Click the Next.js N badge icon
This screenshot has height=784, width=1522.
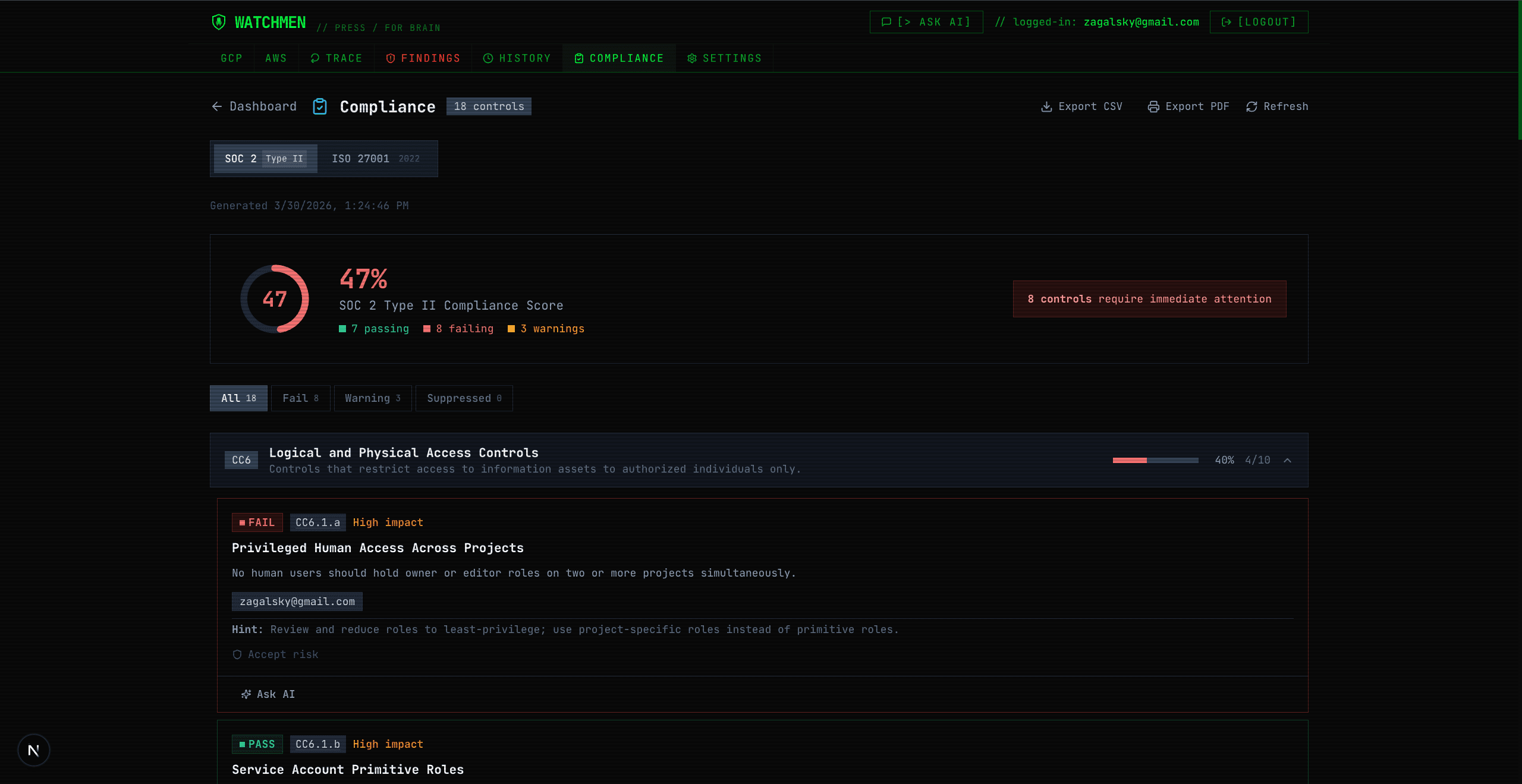point(34,750)
